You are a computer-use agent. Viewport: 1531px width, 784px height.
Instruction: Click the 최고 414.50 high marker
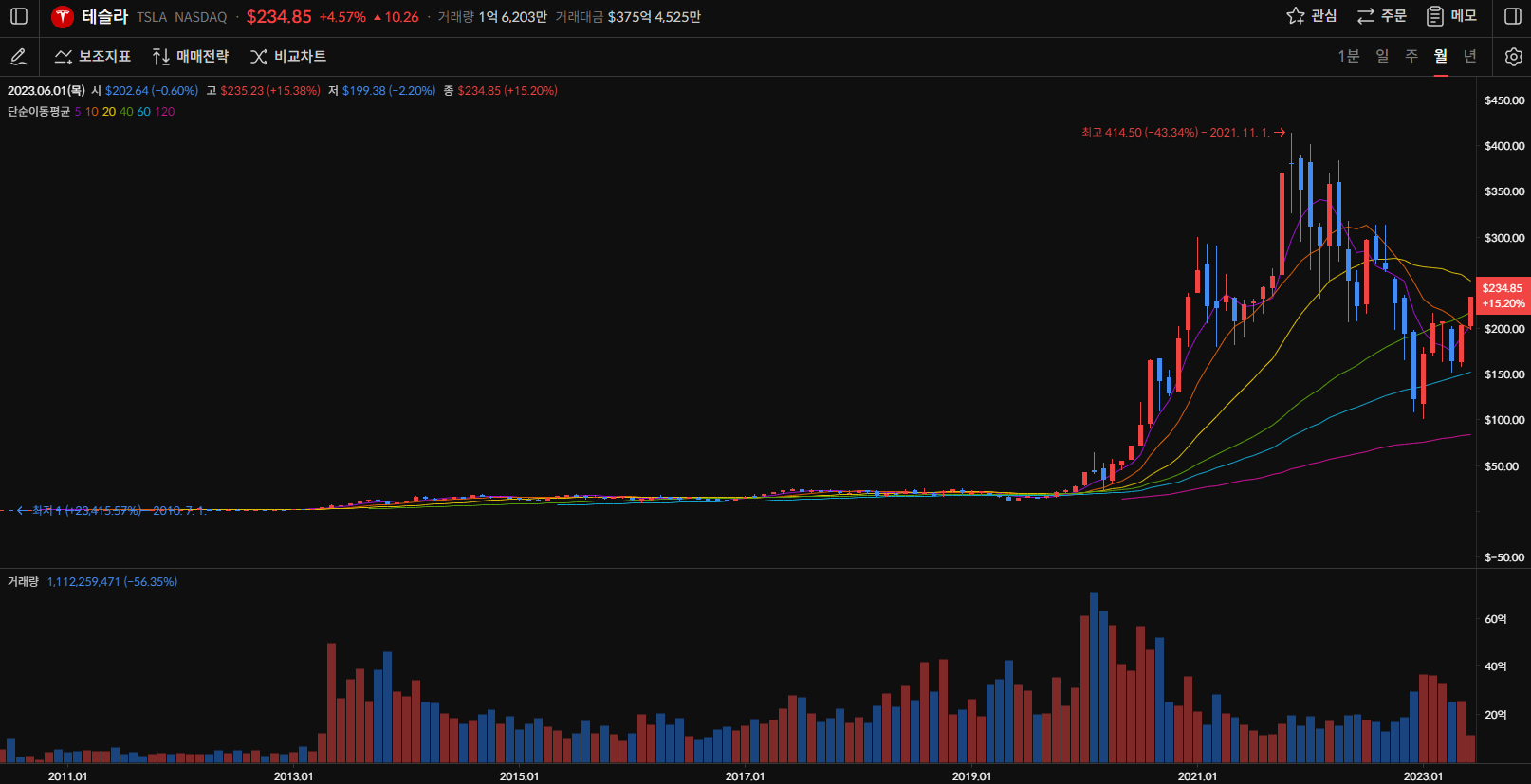point(1183,133)
